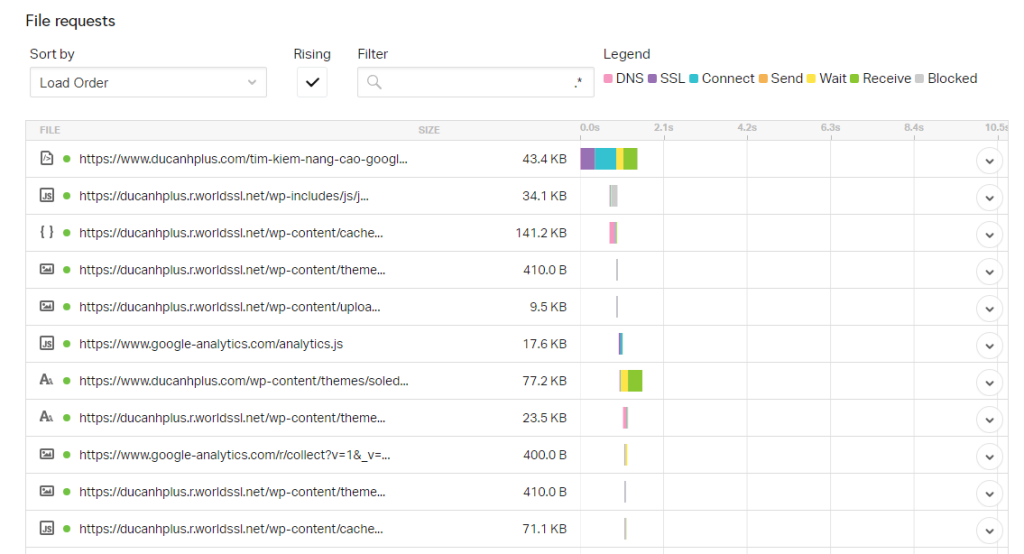This screenshot has height=554, width=1024.
Task: Toggle the Rising checkbox
Action: coord(312,83)
